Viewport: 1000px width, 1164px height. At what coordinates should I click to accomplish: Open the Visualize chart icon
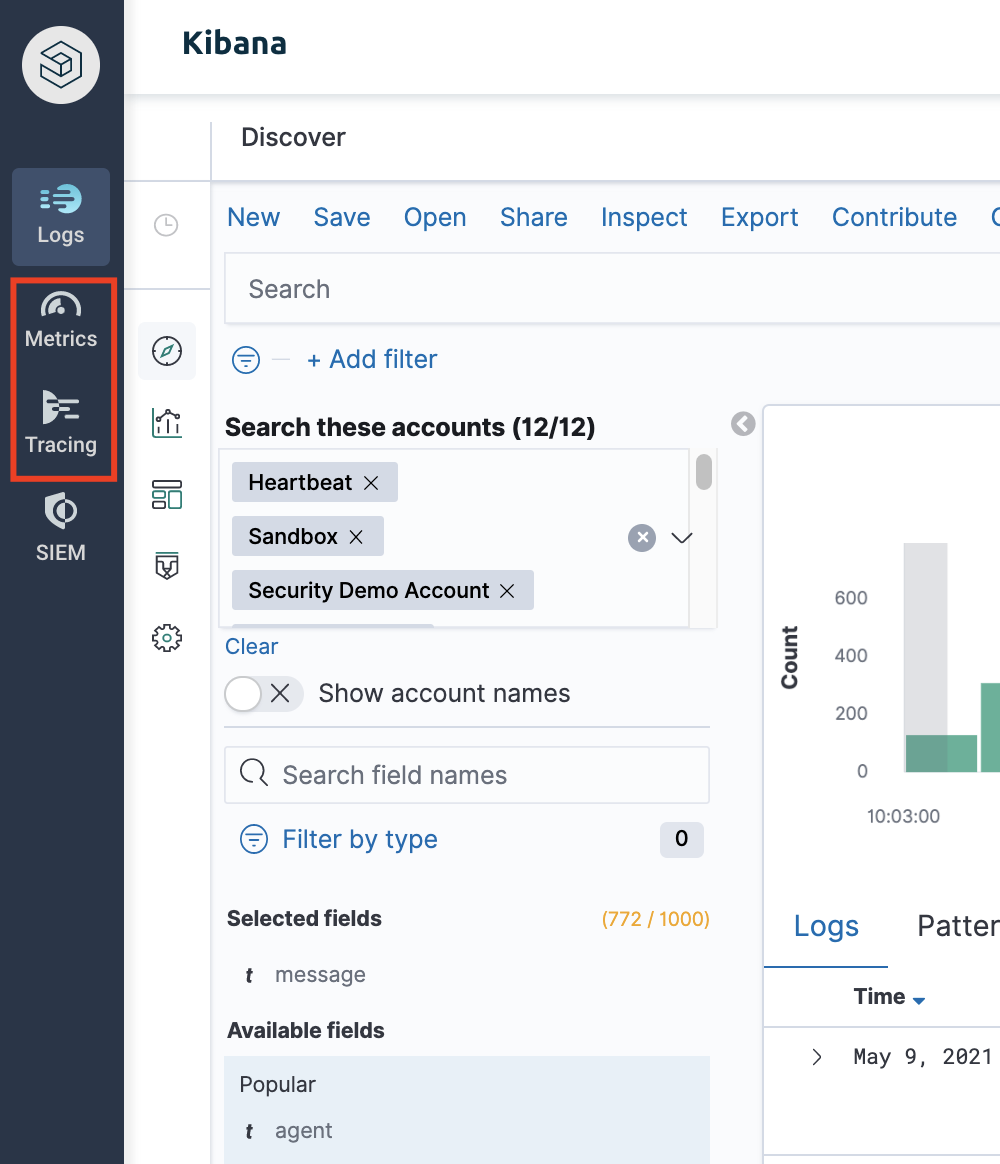(x=167, y=423)
